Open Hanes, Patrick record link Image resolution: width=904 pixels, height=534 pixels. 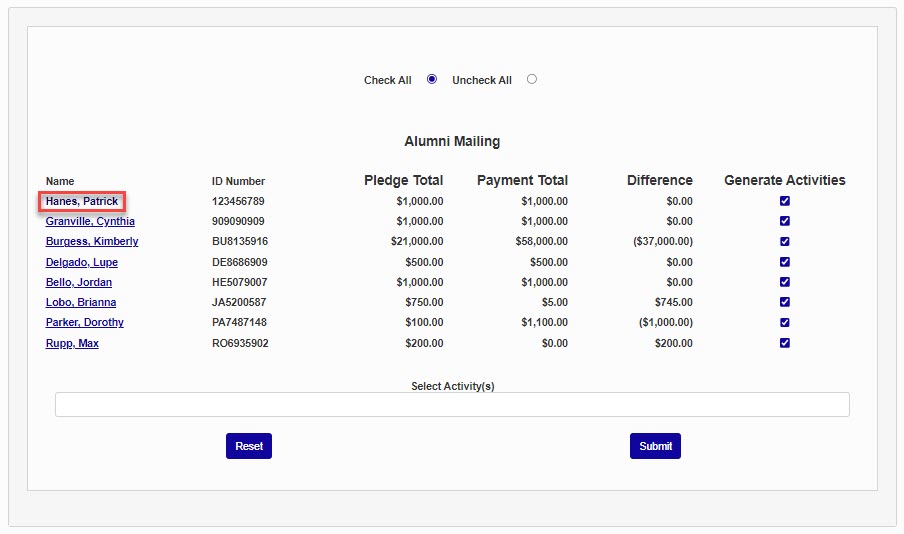[x=82, y=202]
